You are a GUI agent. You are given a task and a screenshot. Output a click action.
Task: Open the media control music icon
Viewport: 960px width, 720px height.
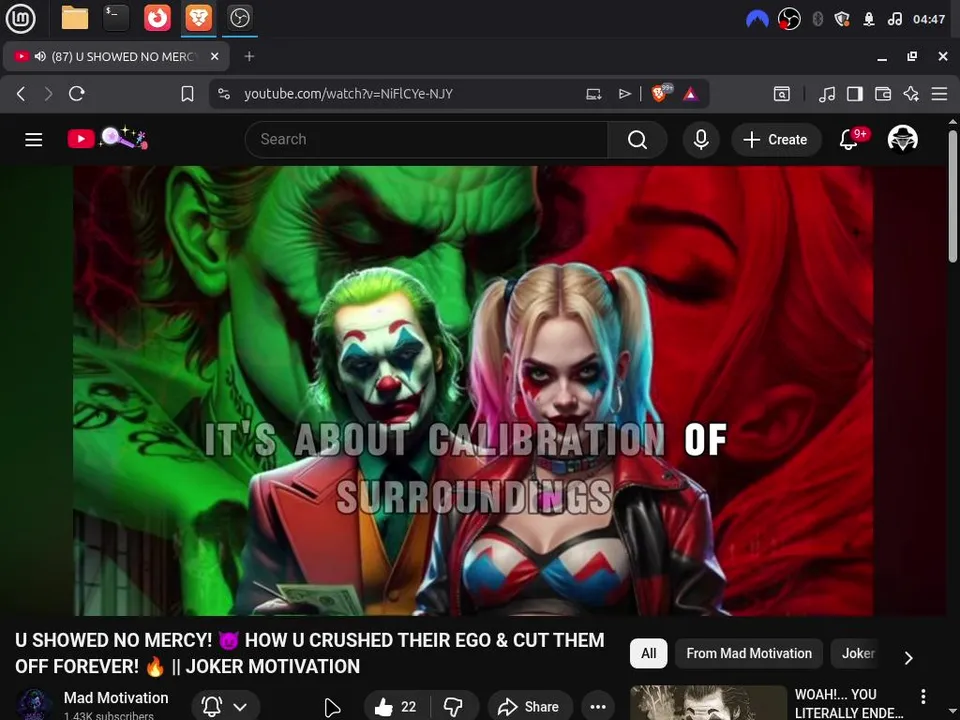tap(827, 94)
